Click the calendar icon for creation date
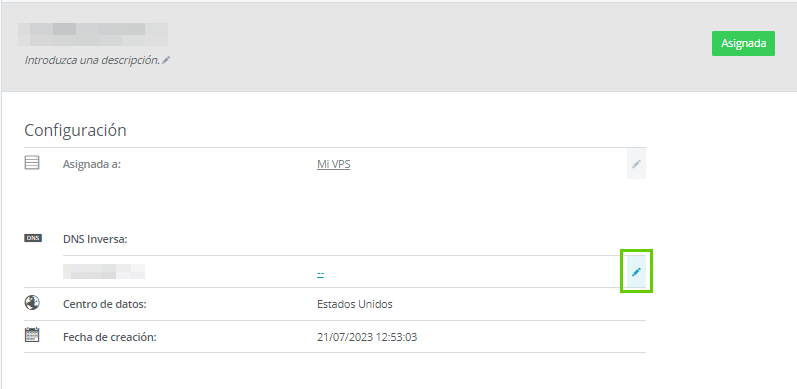The width and height of the screenshot is (797, 389). click(32, 335)
